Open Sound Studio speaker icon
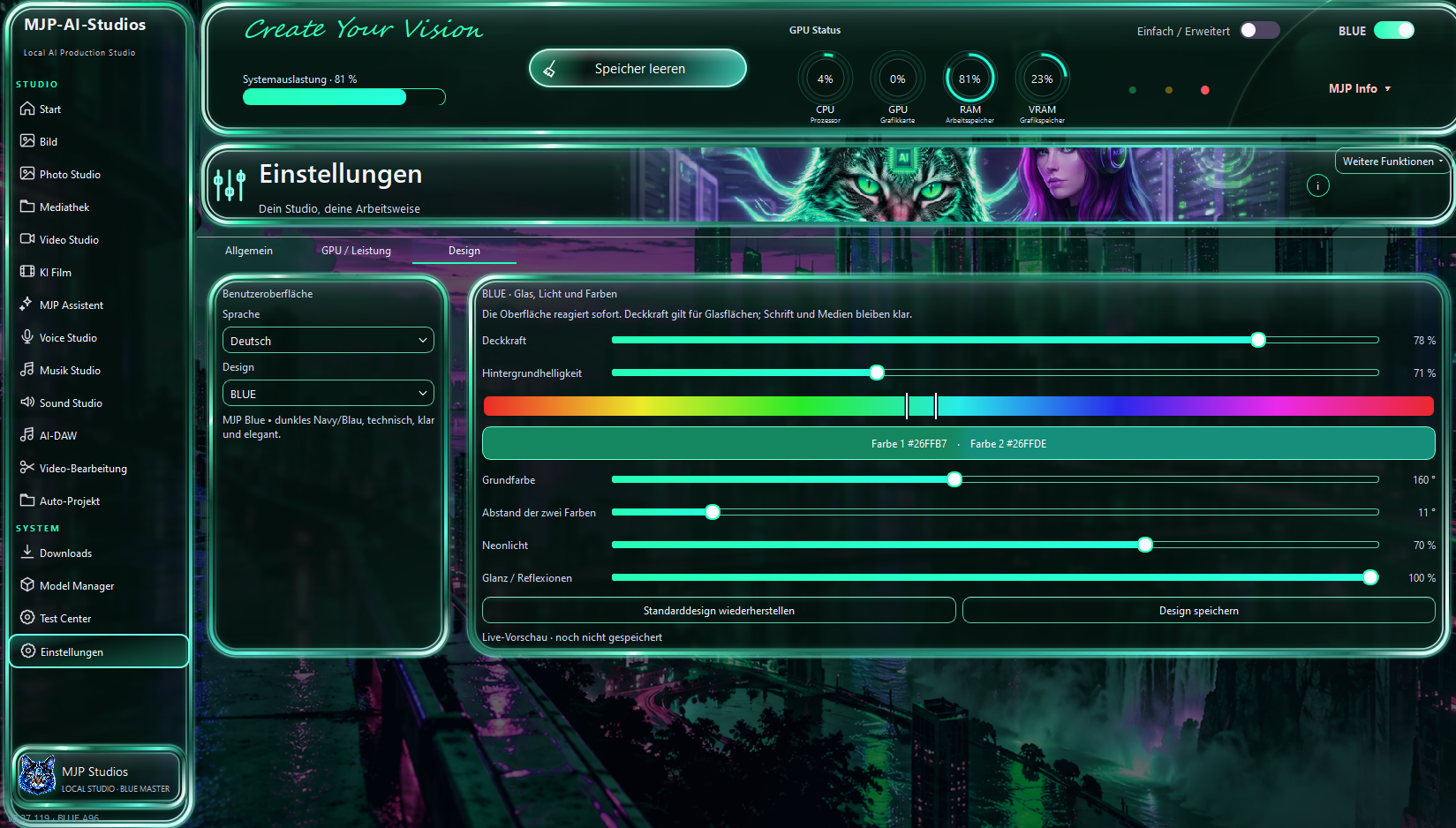 (27, 403)
